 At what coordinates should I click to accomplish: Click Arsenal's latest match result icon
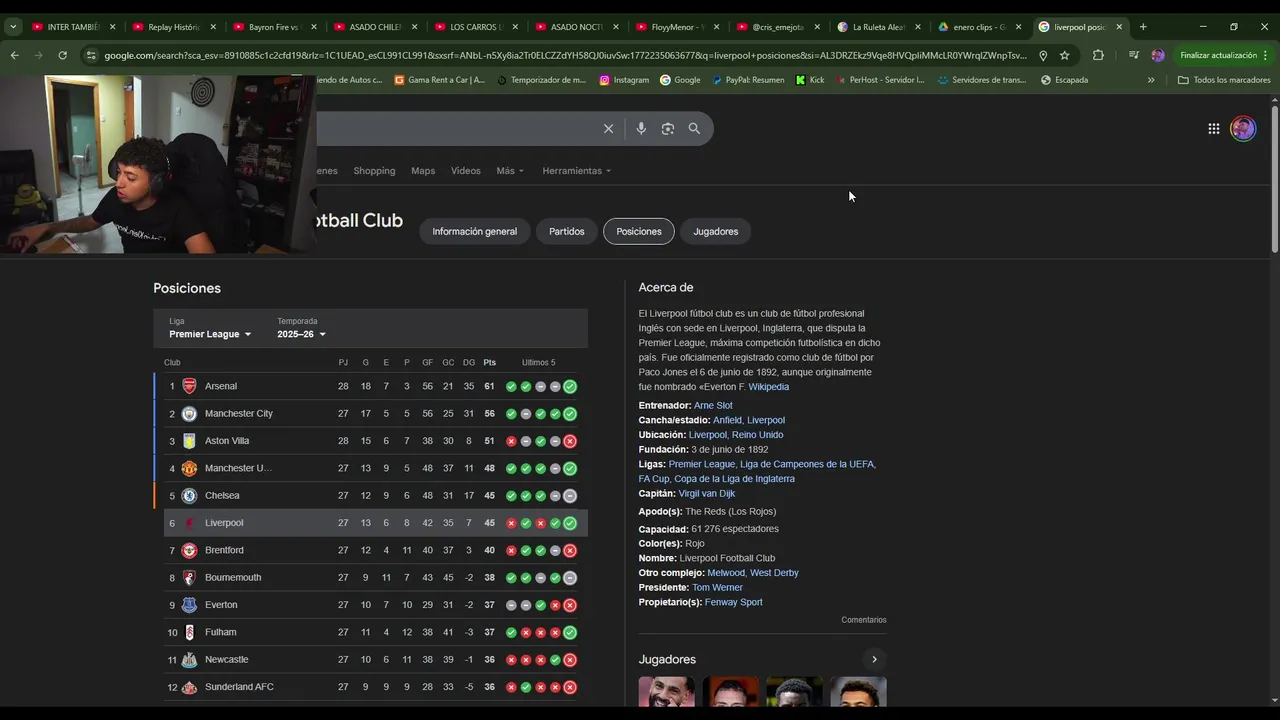570,386
